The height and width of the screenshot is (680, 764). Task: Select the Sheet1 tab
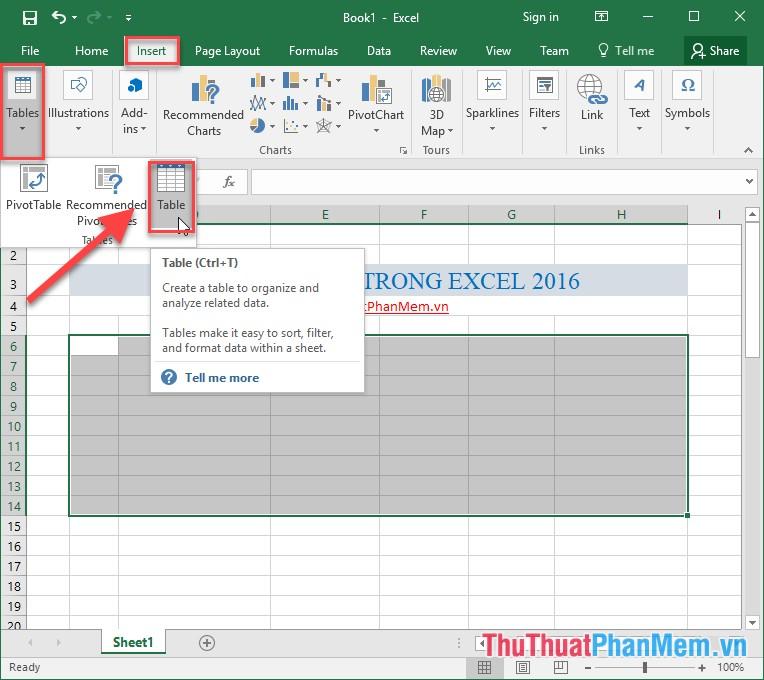click(133, 642)
